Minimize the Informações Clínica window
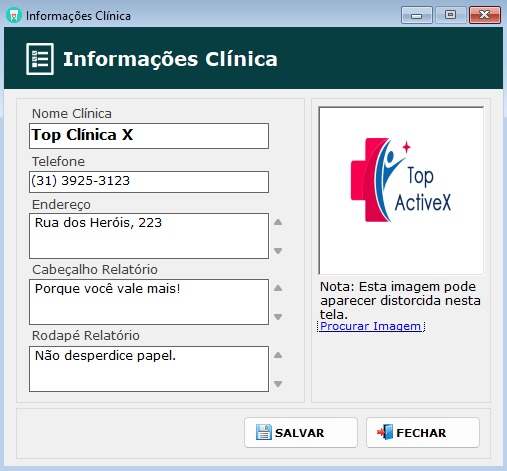The width and height of the screenshot is (507, 471). coord(417,15)
